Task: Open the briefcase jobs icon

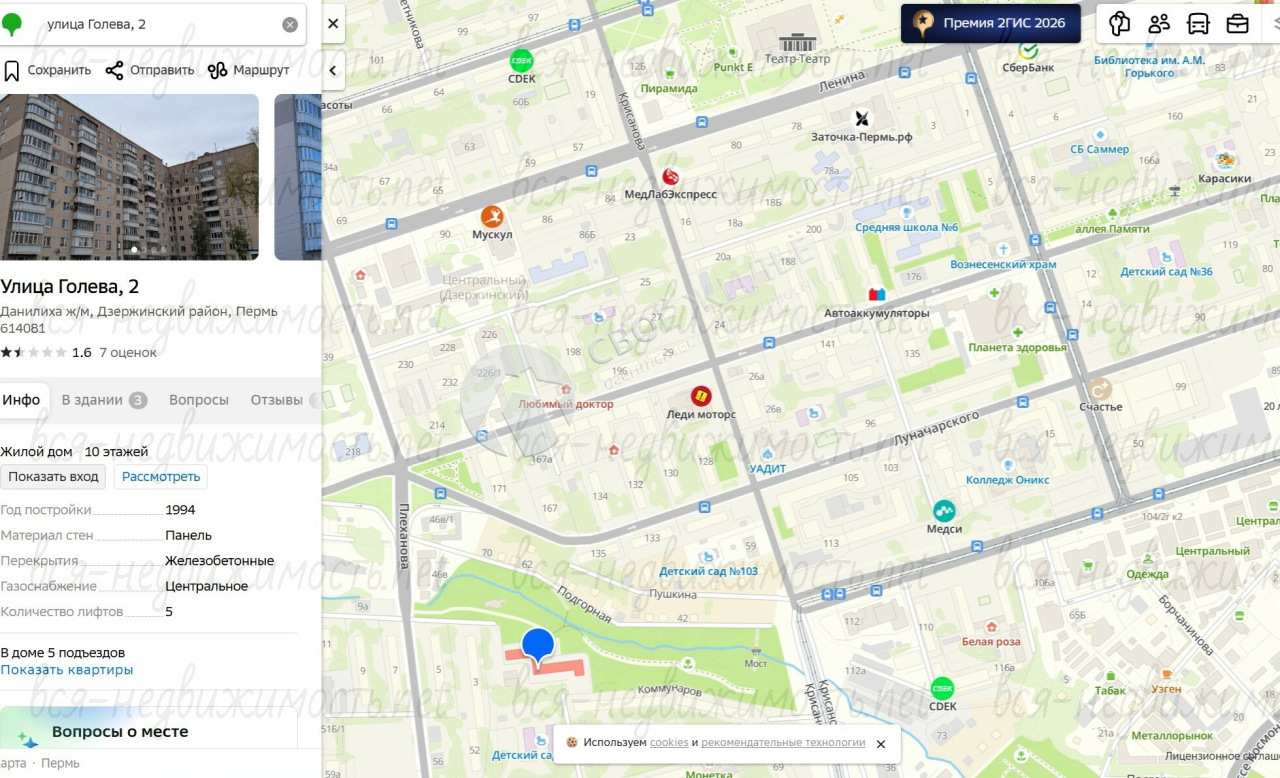Action: pos(1238,23)
